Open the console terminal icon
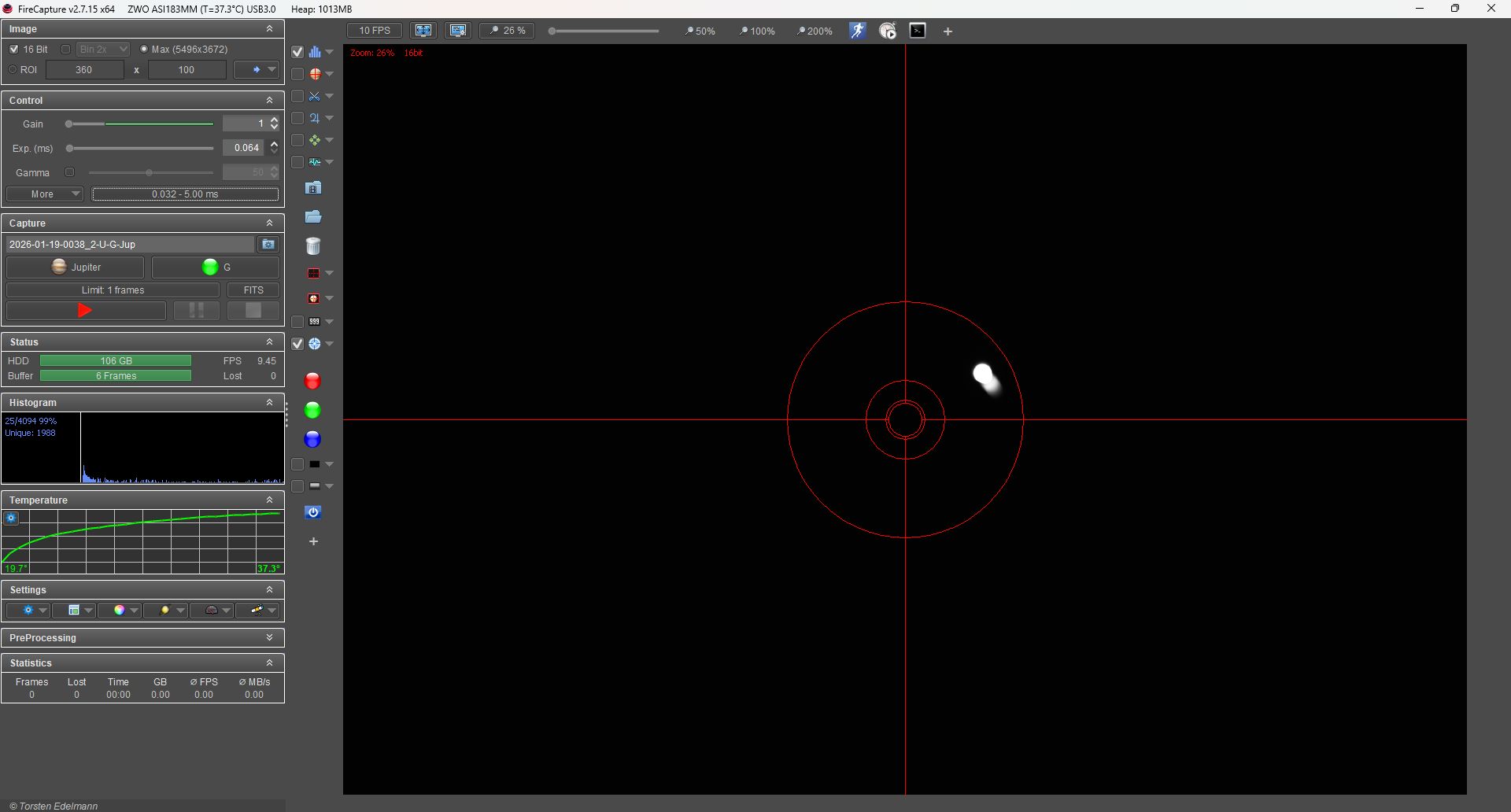Image resolution: width=1511 pixels, height=812 pixels. click(x=918, y=31)
